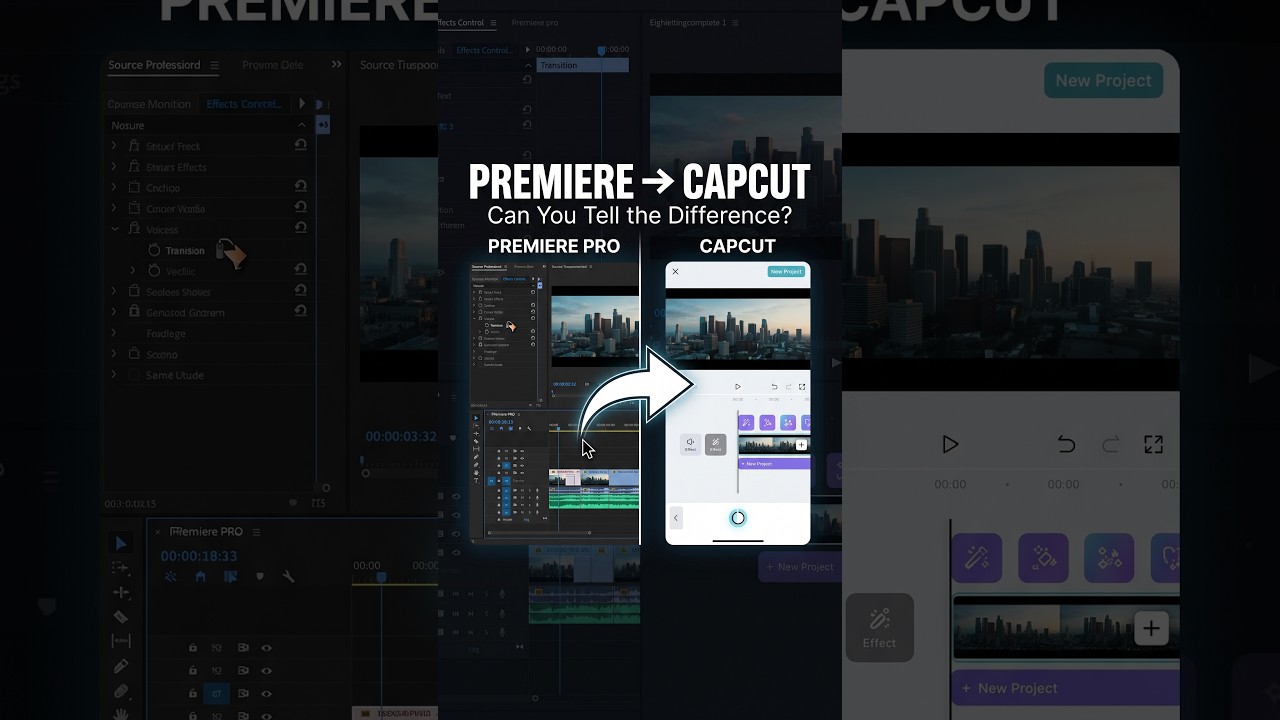Toggle eye visibility on topmost track row
The image size is (1280, 720).
266,647
